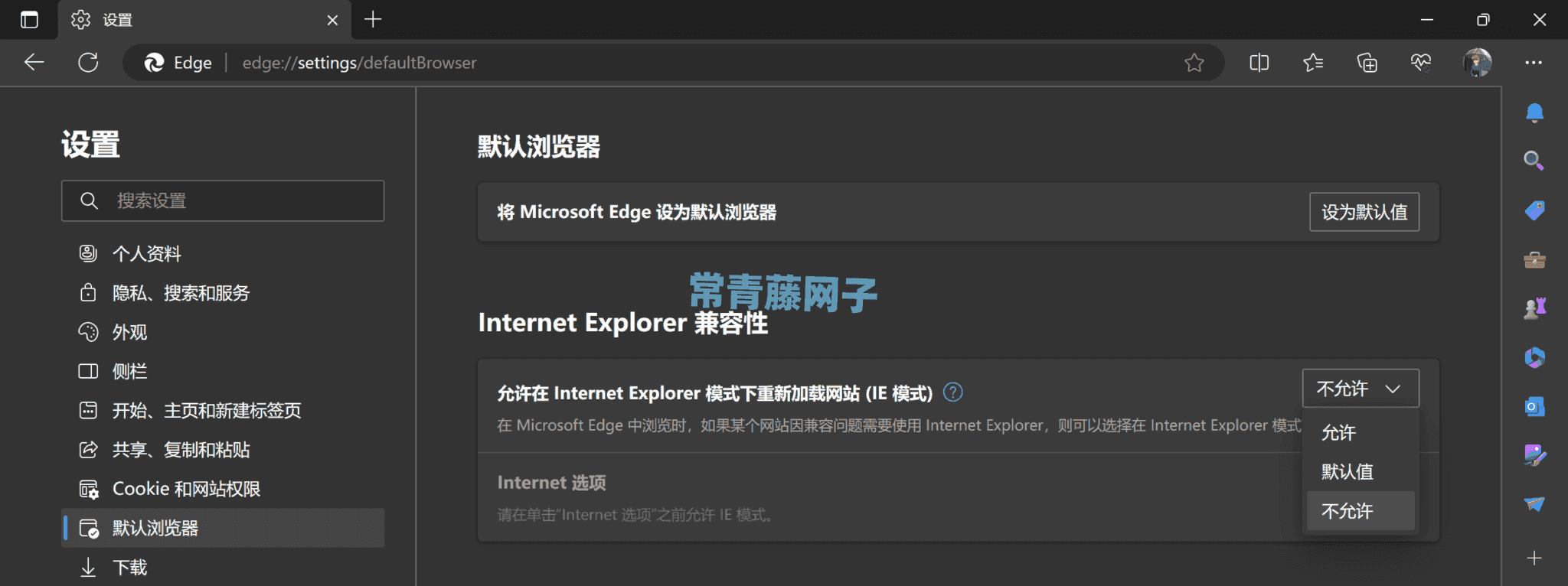Click the address bar URL

pos(359,63)
